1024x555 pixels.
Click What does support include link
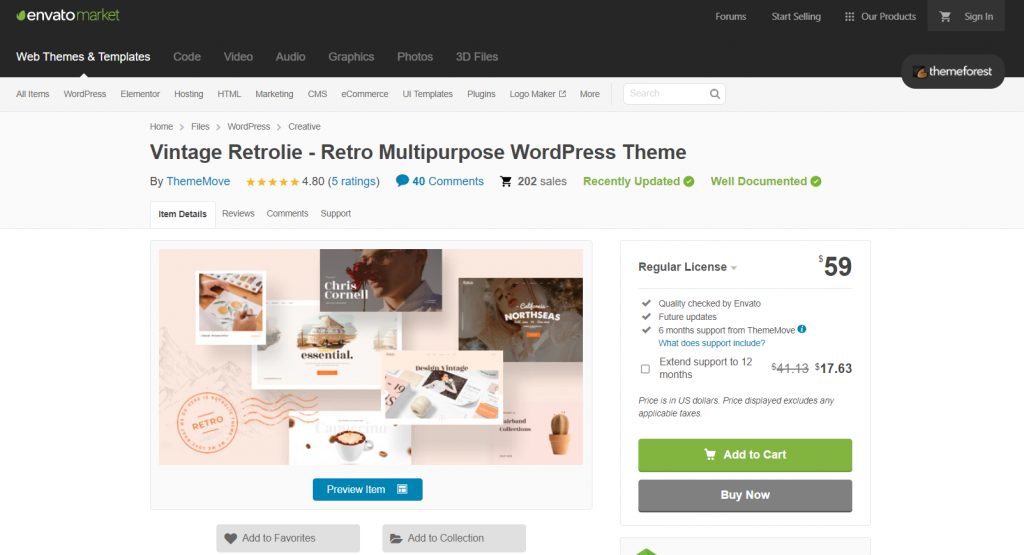click(711, 343)
